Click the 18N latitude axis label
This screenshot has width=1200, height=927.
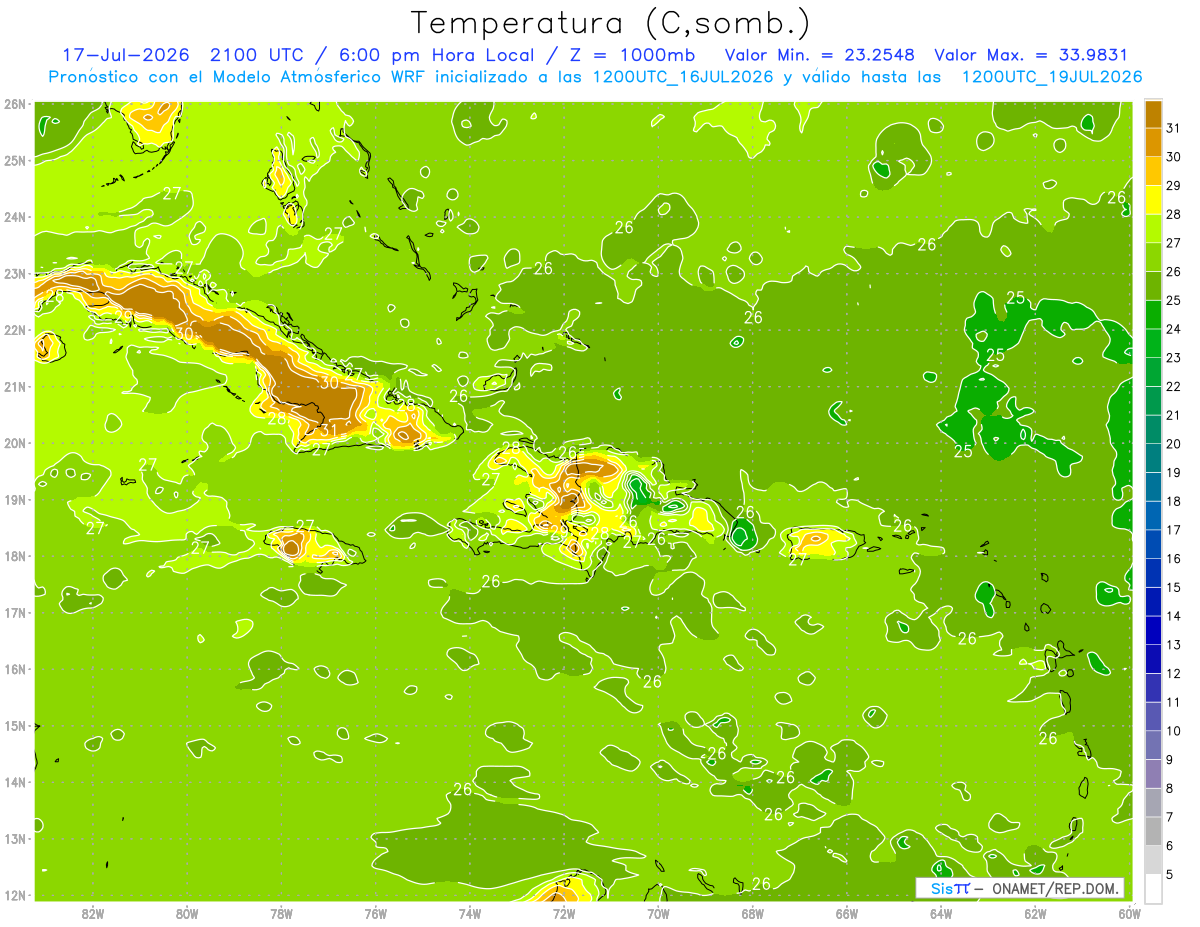[x=15, y=556]
